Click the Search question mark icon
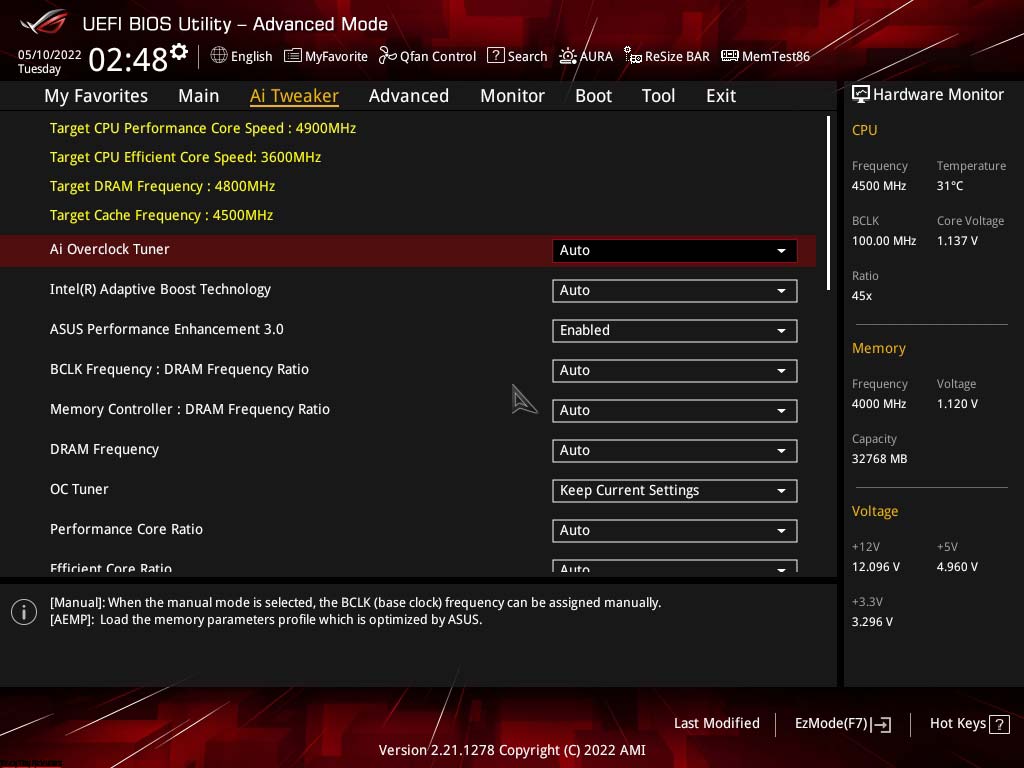The width and height of the screenshot is (1024, 768). [x=496, y=56]
